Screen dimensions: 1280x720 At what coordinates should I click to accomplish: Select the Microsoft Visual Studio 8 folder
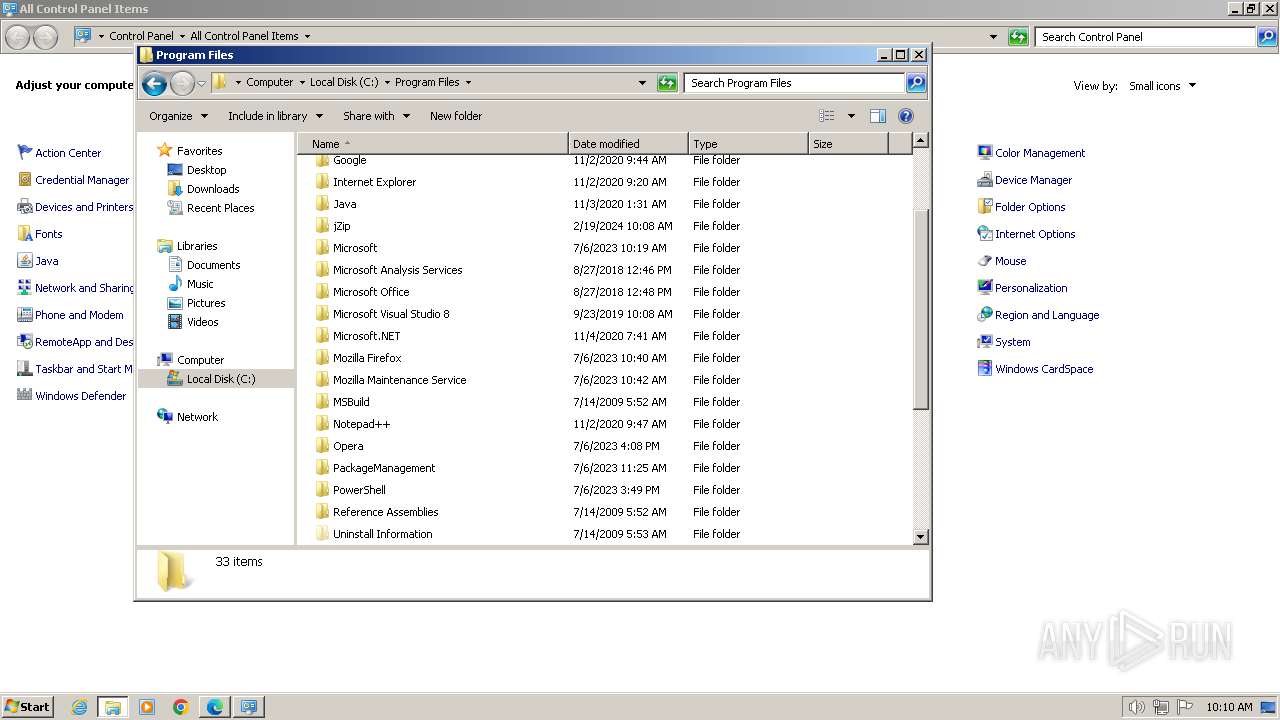point(391,314)
